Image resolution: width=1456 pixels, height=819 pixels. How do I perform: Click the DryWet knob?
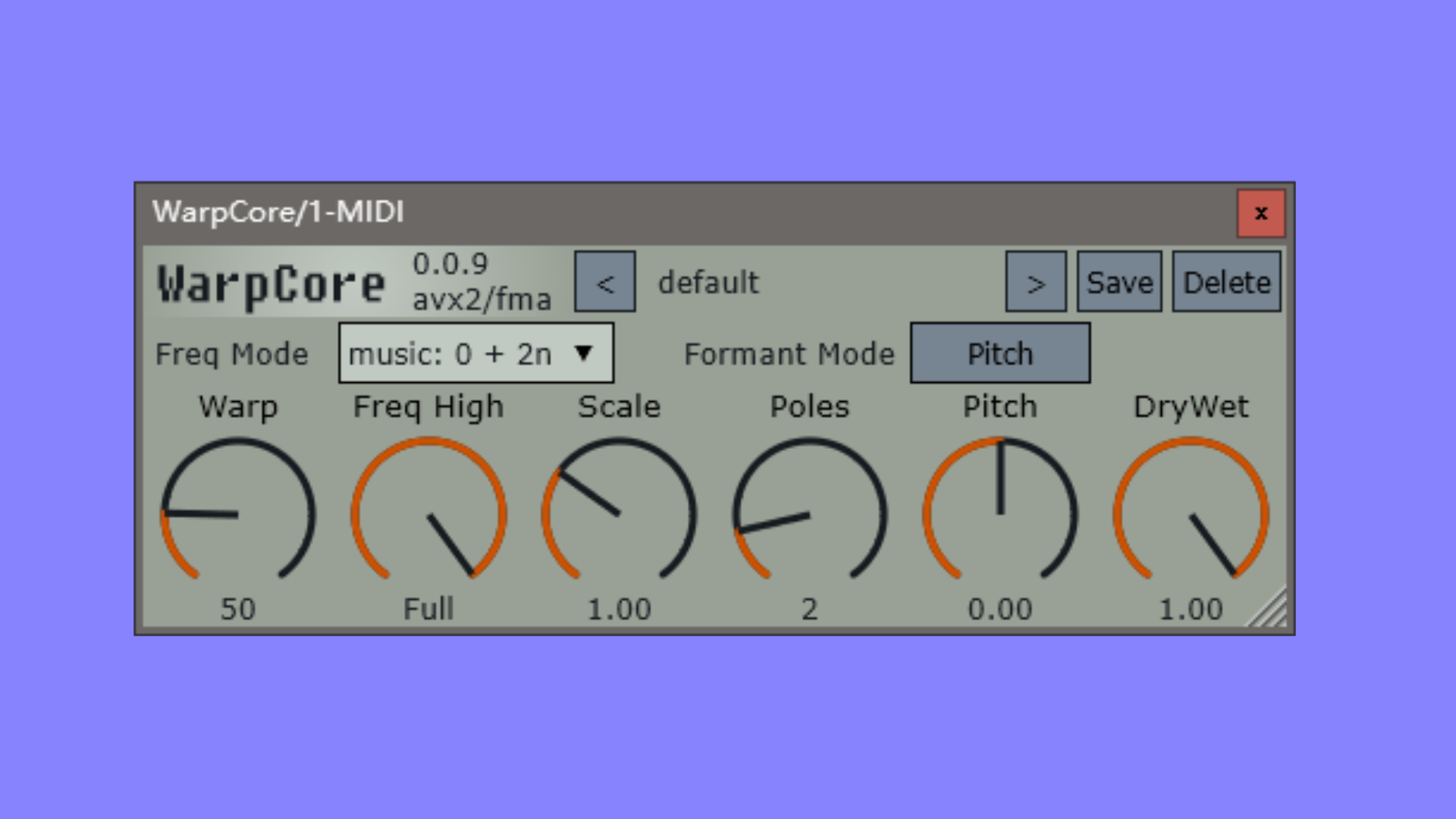point(1191,514)
